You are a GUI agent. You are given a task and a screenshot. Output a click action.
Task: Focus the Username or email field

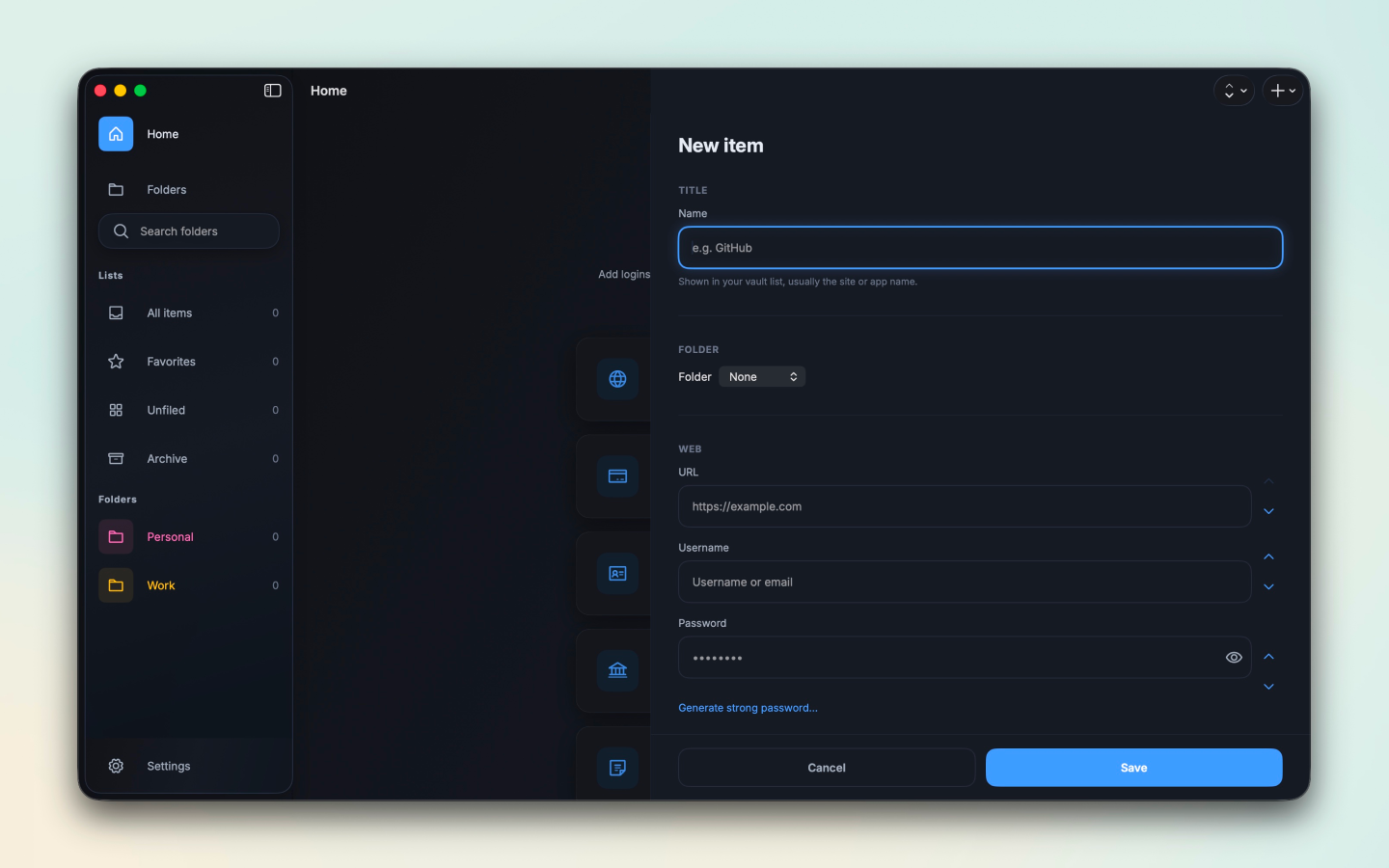point(965,583)
